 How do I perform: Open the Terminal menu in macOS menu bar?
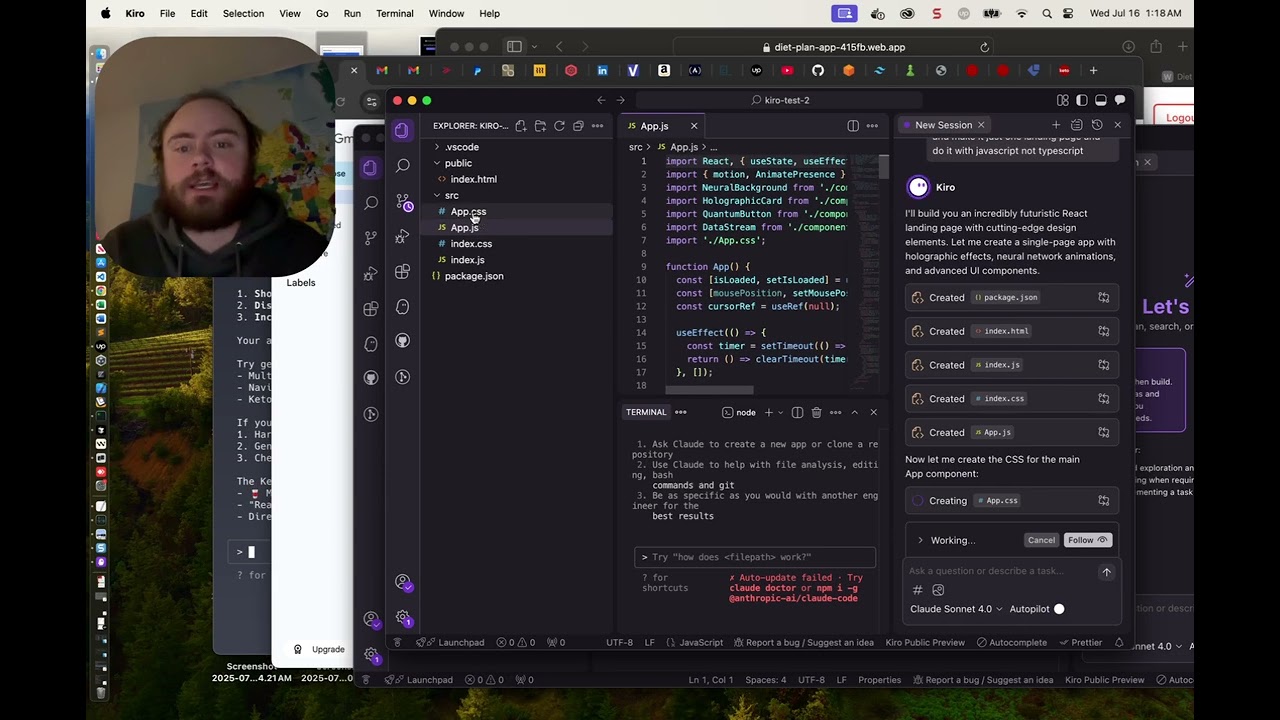pyautogui.click(x=394, y=13)
